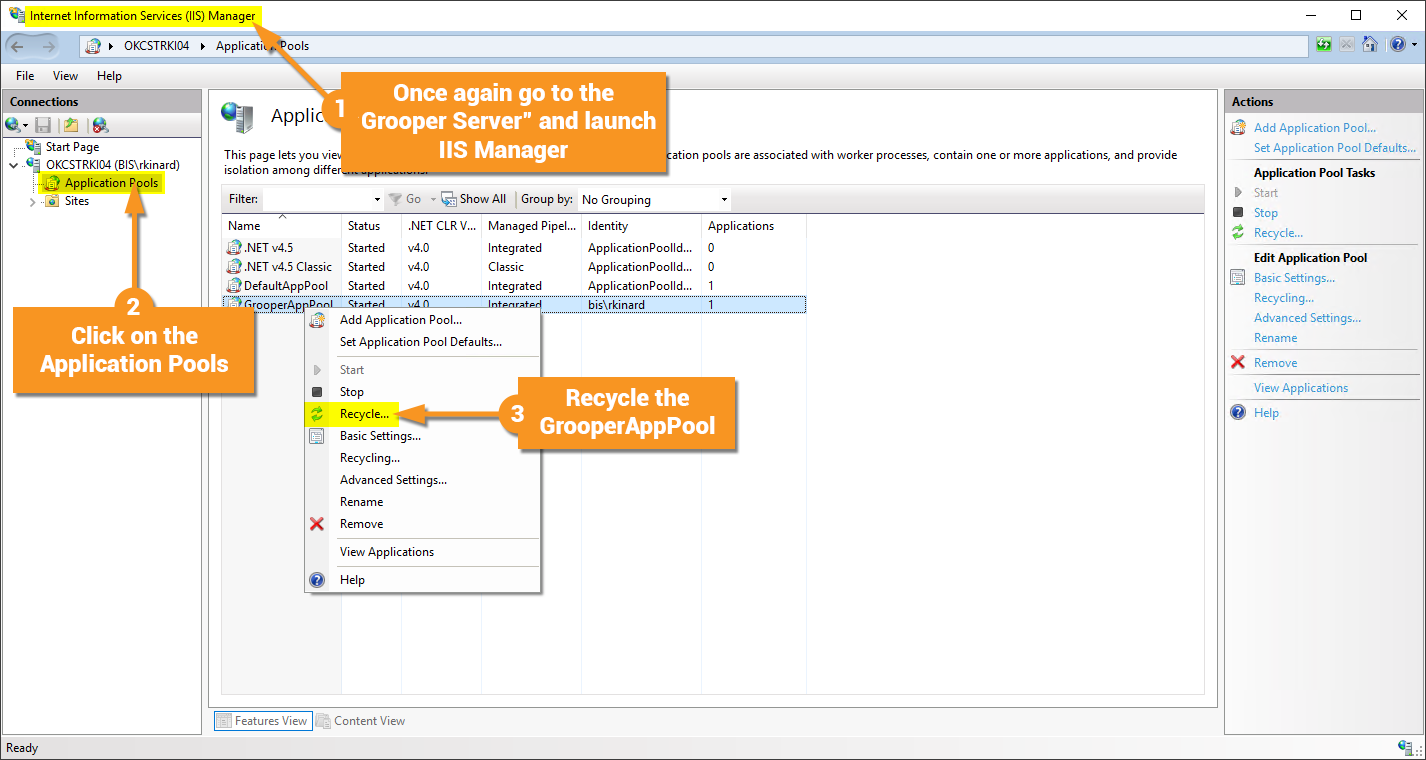The image size is (1426, 760).
Task: Click the green Refresh Page icon
Action: click(1324, 45)
